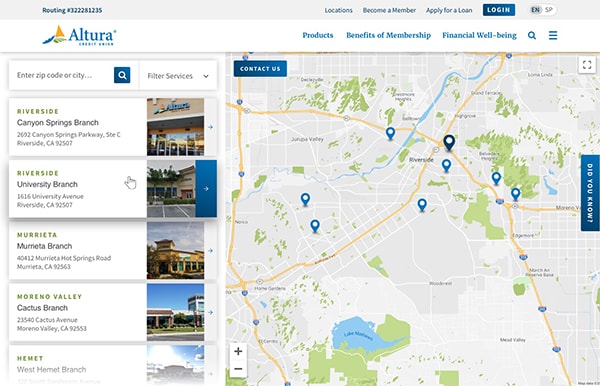Click the blue location search magnifier button
The image size is (600, 386).
click(122, 75)
